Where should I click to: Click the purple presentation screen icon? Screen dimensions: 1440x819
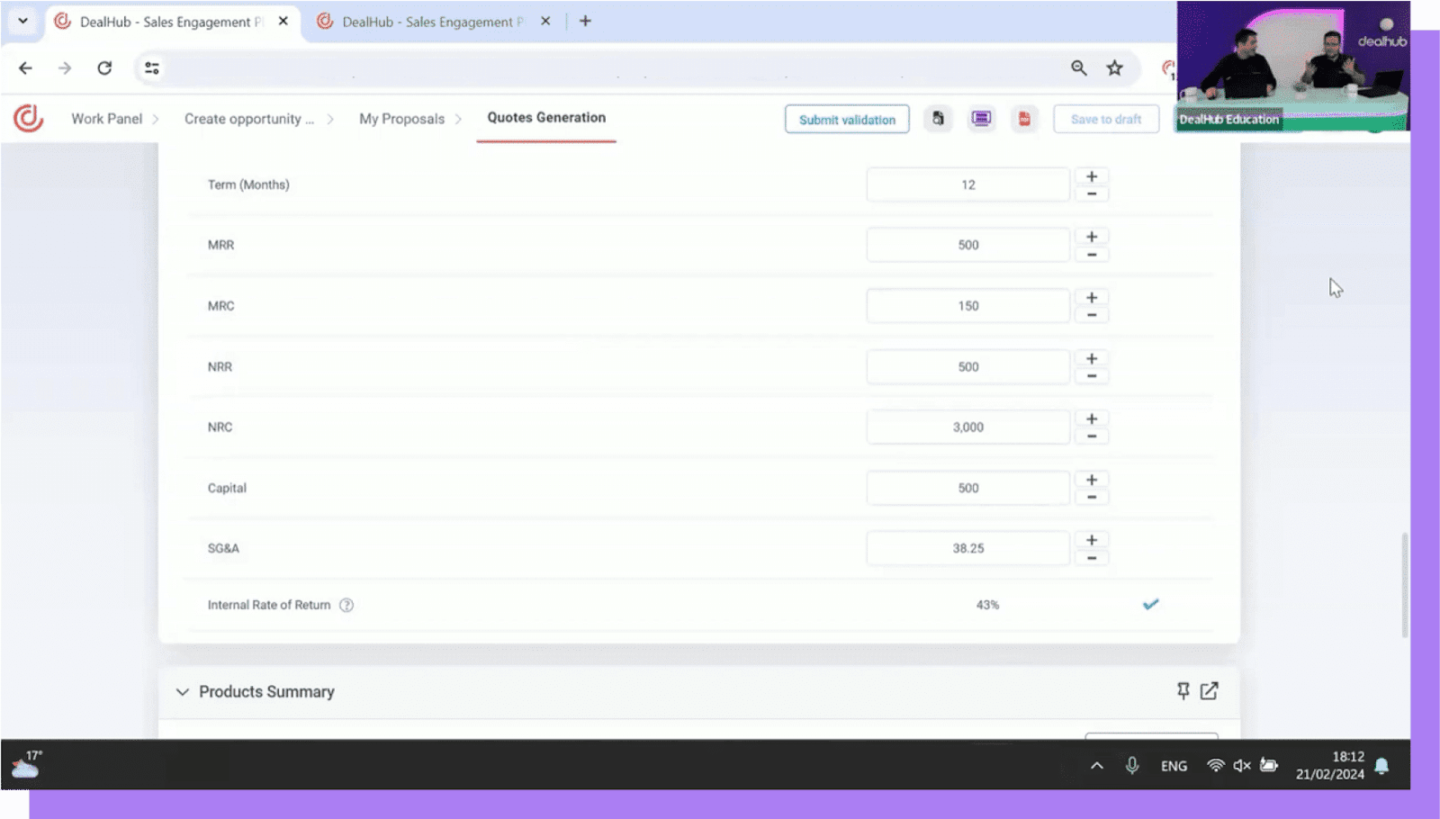pyautogui.click(x=981, y=119)
